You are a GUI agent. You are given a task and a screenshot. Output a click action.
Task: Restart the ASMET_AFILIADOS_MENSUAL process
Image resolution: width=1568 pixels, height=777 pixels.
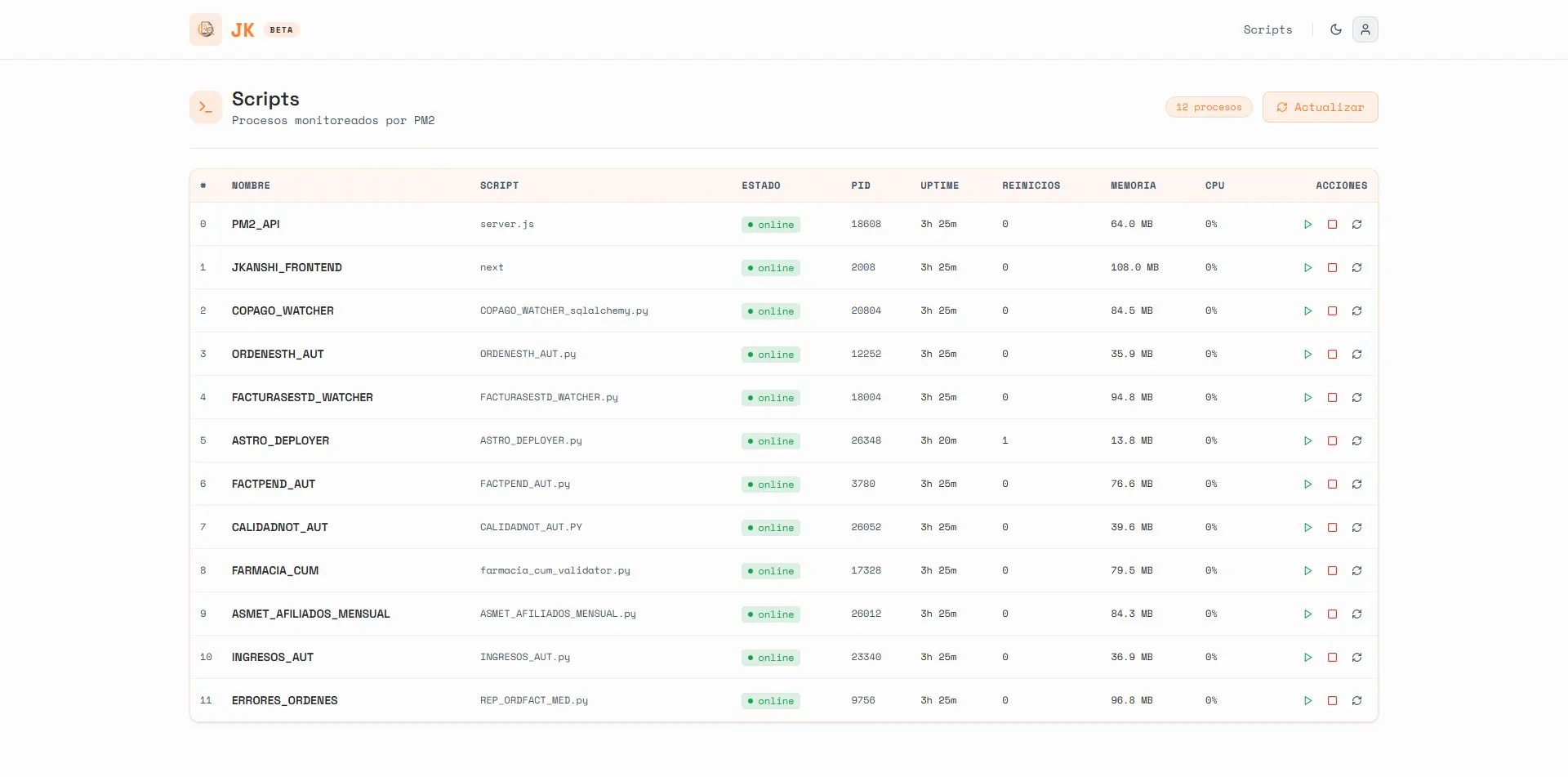[x=1356, y=614]
